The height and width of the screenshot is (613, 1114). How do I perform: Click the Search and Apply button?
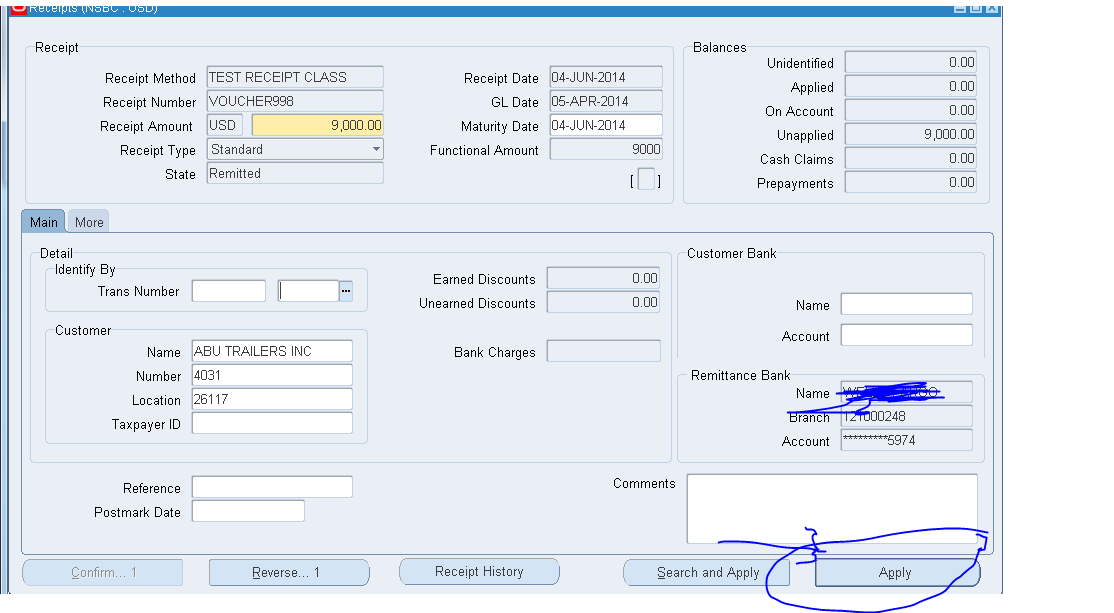[707, 573]
